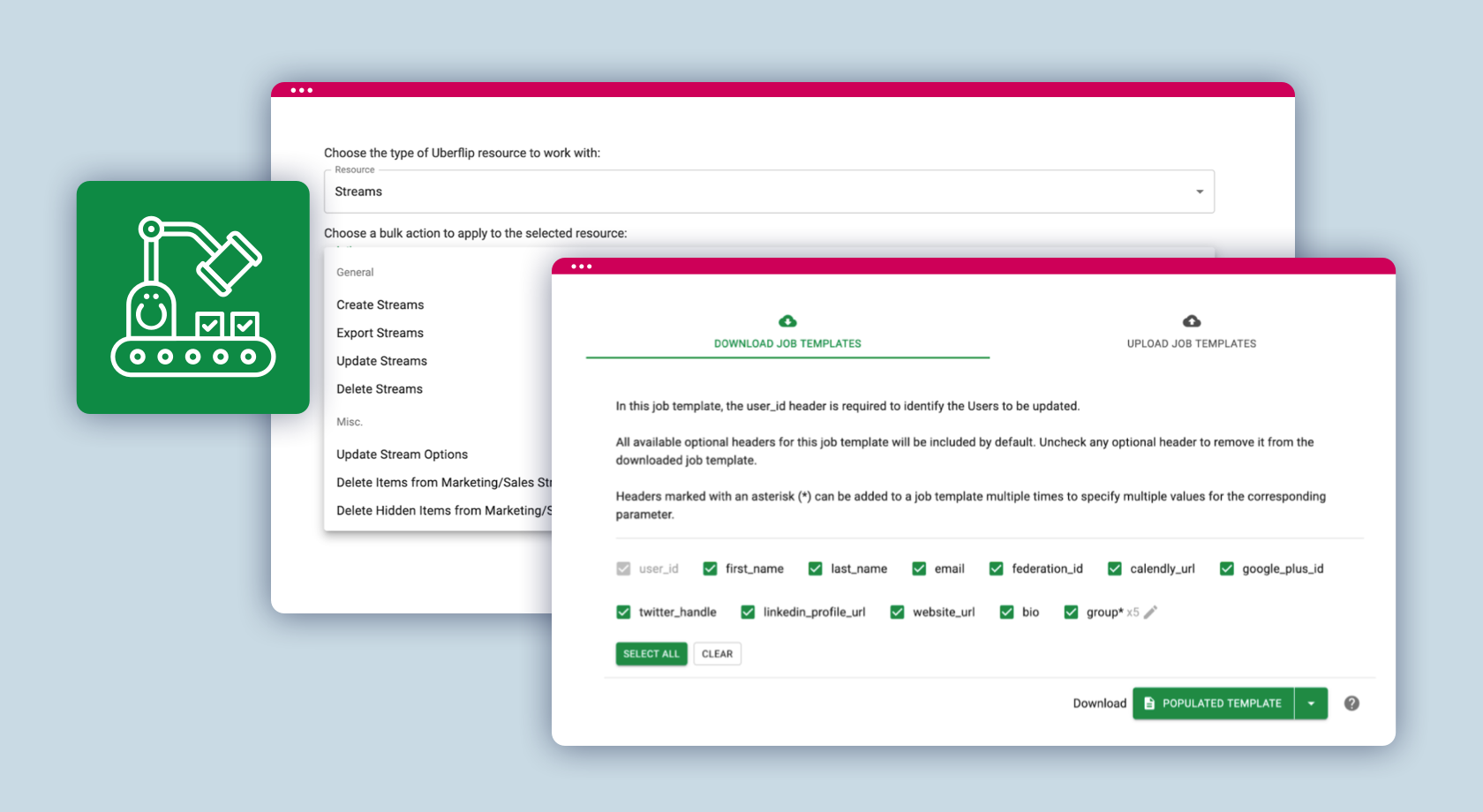Click the three dots on front window title bar
This screenshot has width=1483, height=812.
pyautogui.click(x=581, y=267)
